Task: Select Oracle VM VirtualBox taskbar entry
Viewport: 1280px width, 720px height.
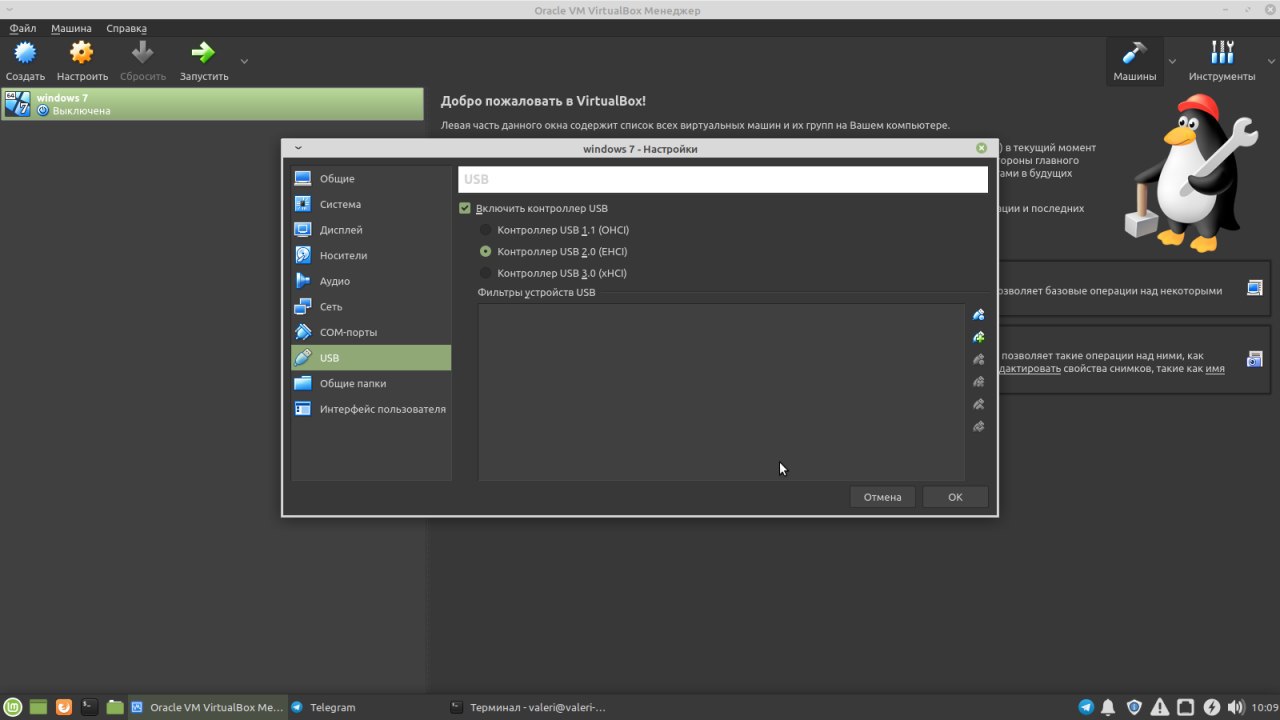Action: click(x=207, y=707)
